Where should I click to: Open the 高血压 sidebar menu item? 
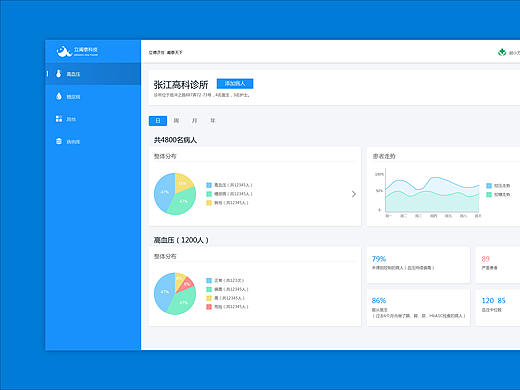(93, 74)
